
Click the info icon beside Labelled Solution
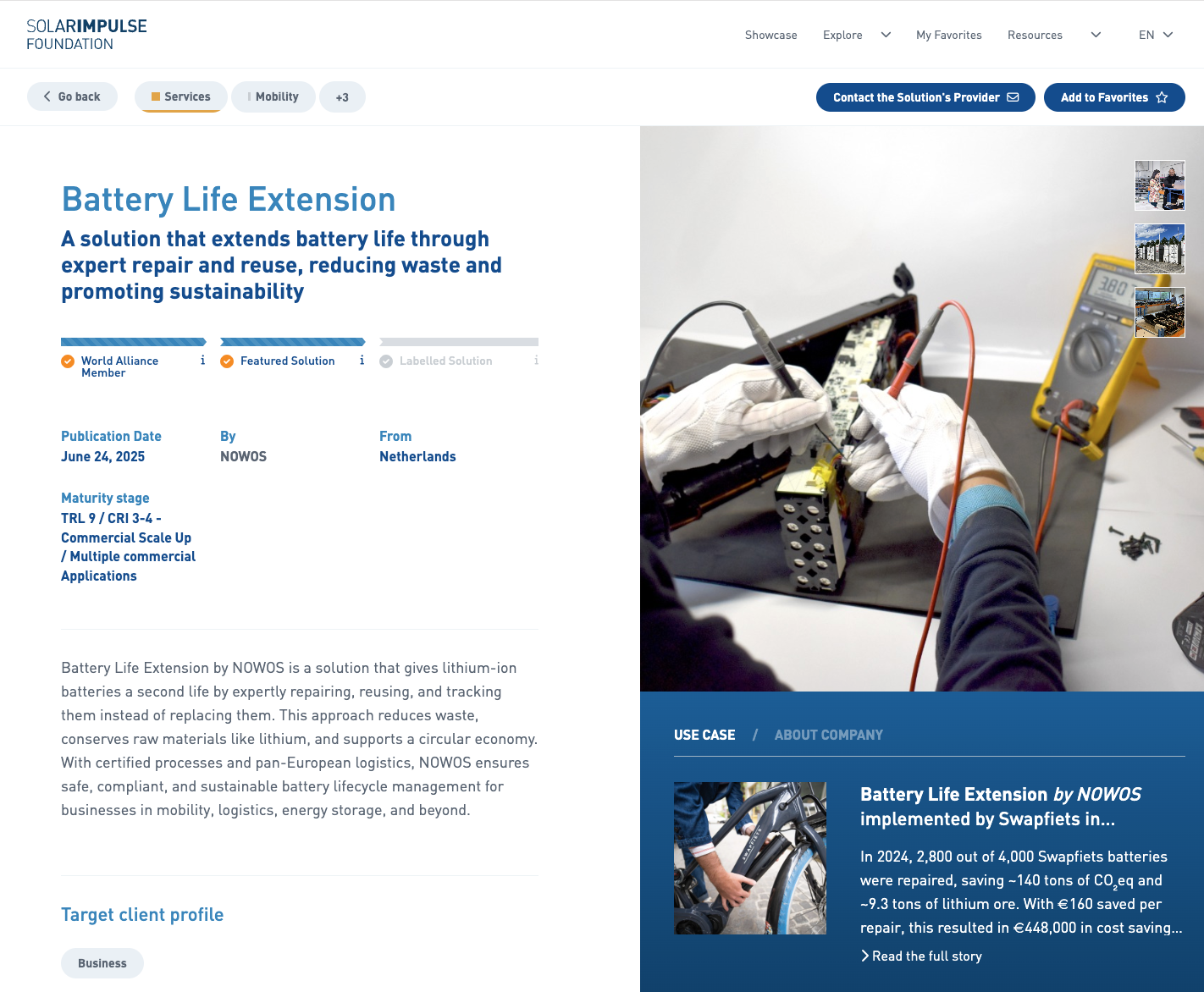(536, 360)
